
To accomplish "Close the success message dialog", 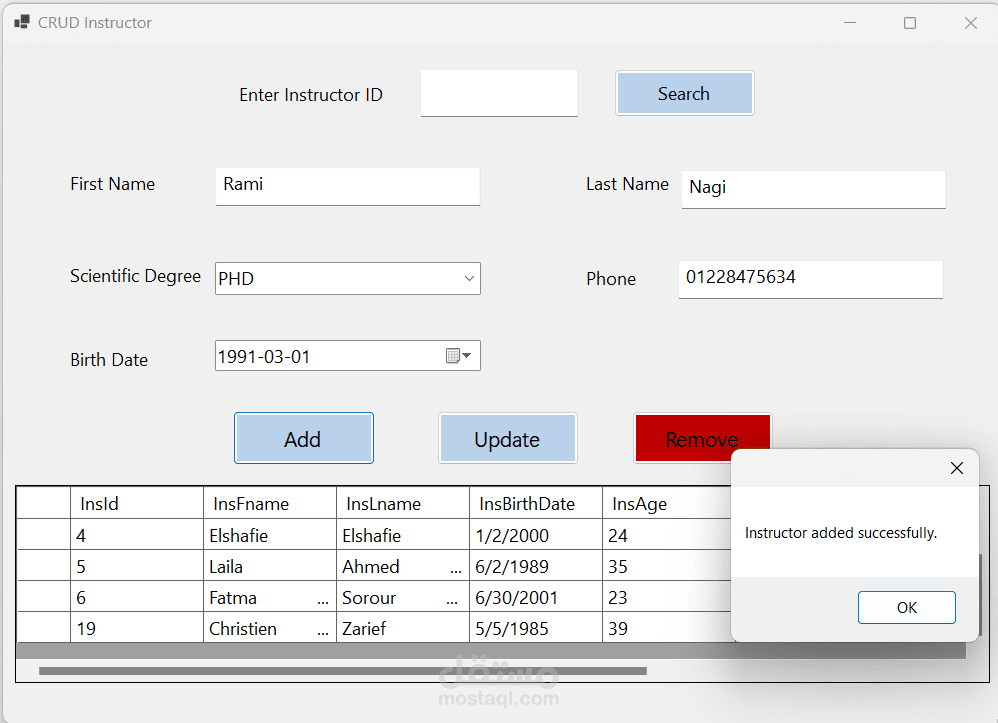I will coord(957,468).
